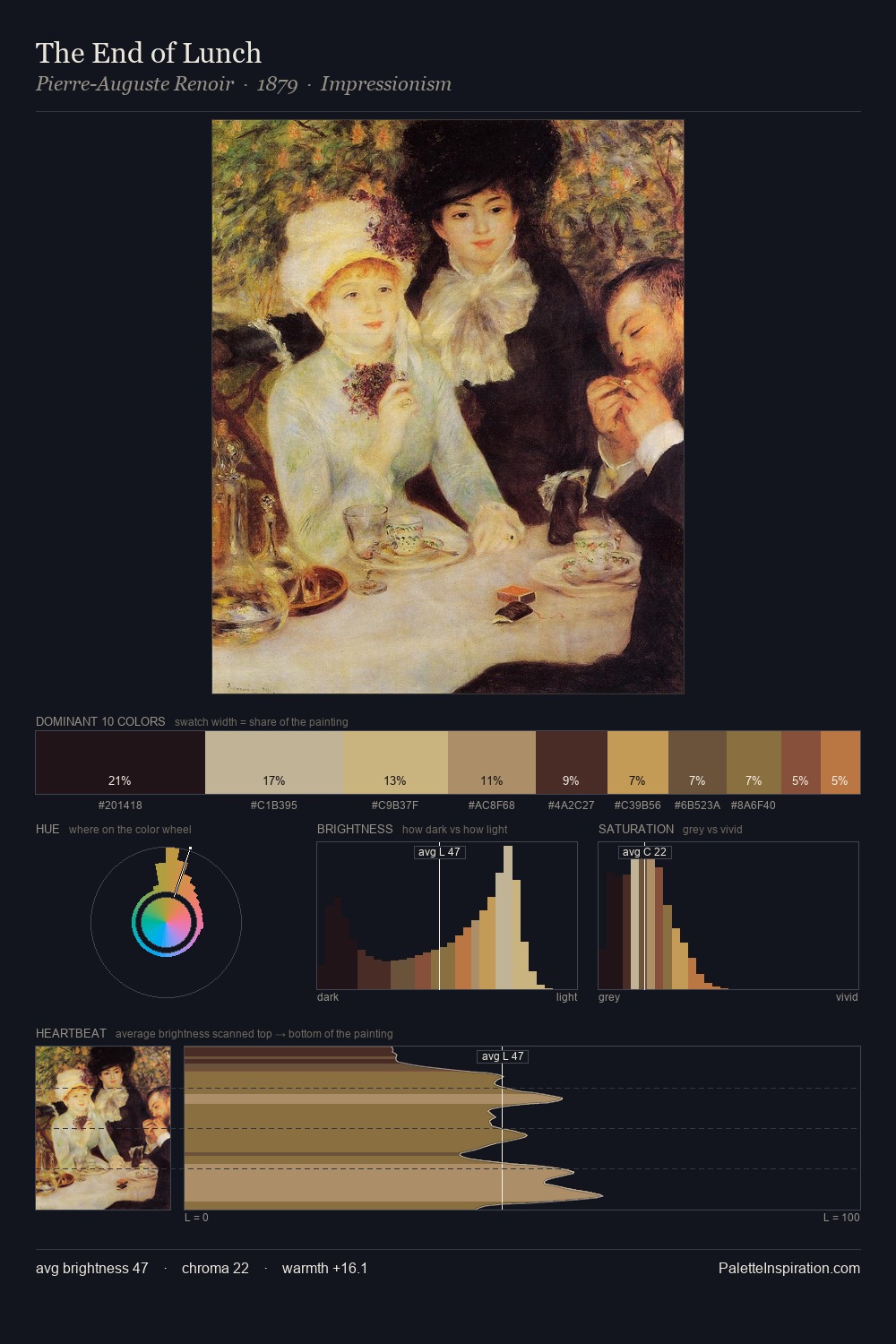Choose the 7% swatch #C39B56
896x1344 pixels.
[637, 762]
